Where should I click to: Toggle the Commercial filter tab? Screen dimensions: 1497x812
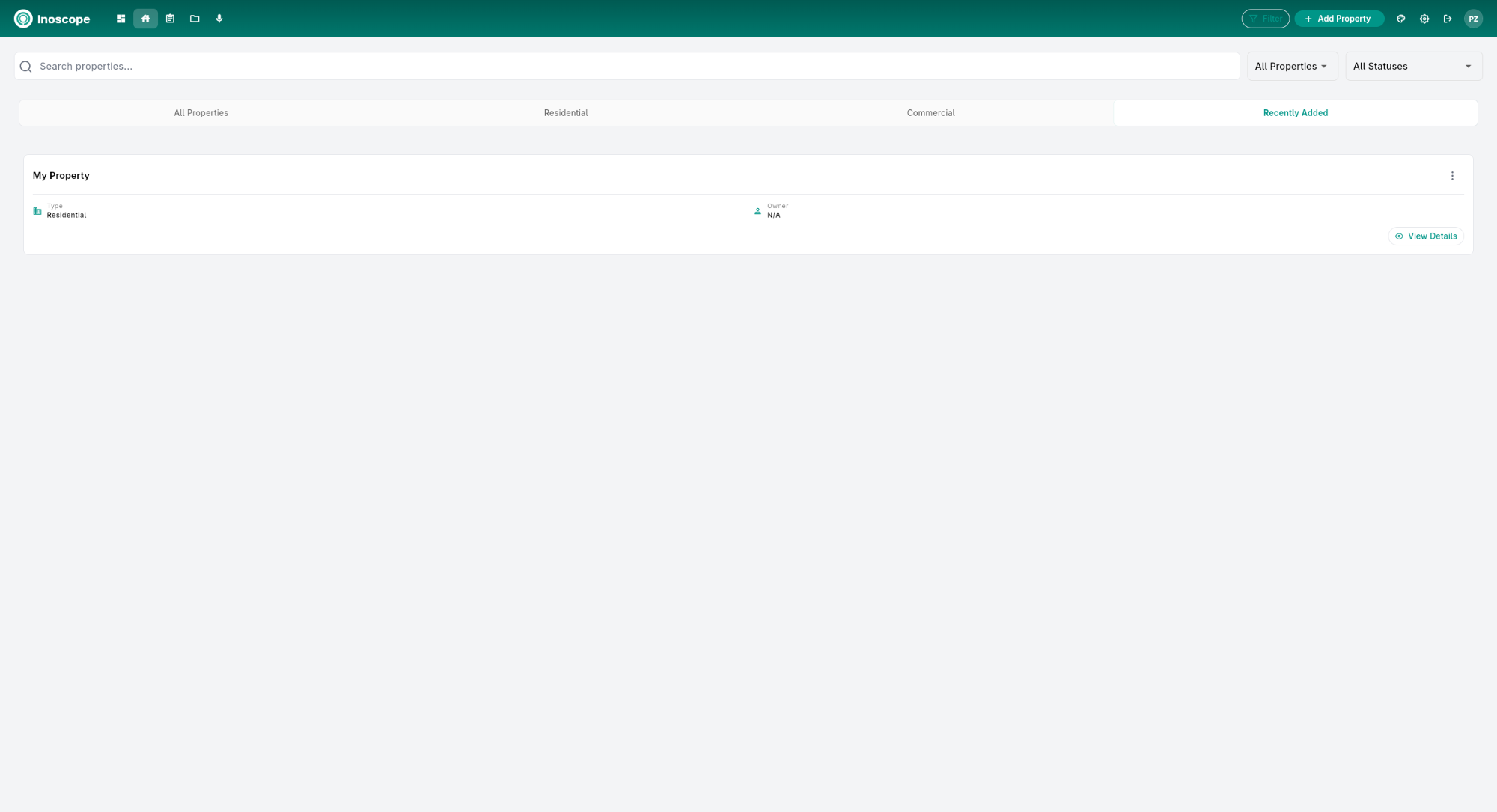coord(930,112)
